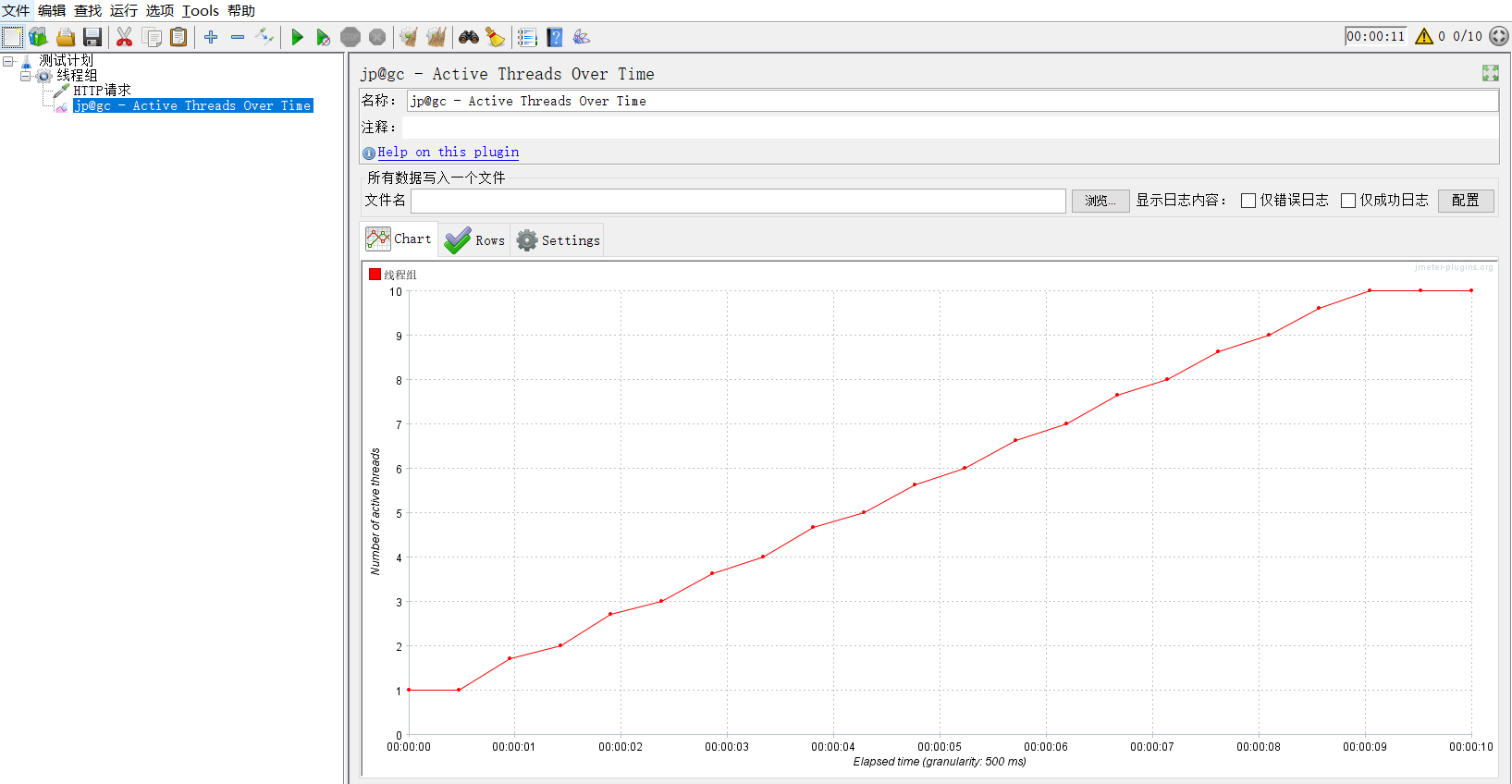Open the Templates toolbar icon
1512x784 pixels.
tap(38, 37)
